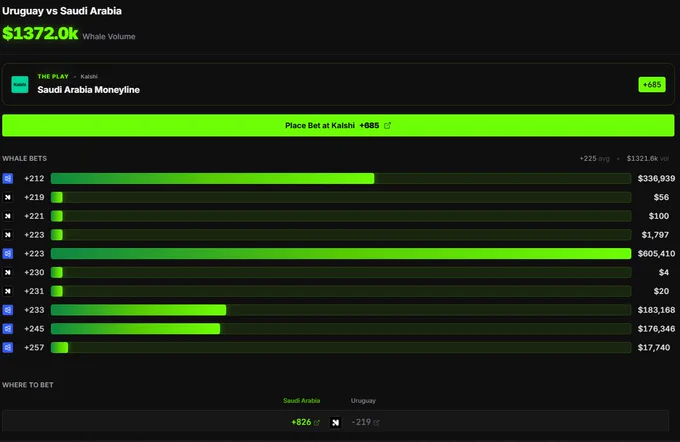Click the blue source icon in the +233 row

(x=8, y=310)
